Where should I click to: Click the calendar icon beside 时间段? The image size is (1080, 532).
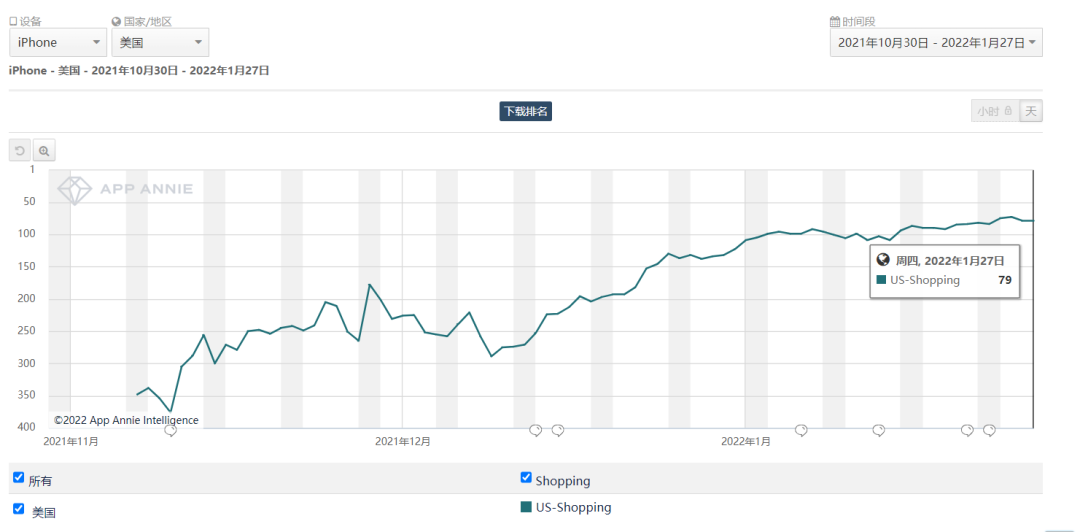pos(835,21)
